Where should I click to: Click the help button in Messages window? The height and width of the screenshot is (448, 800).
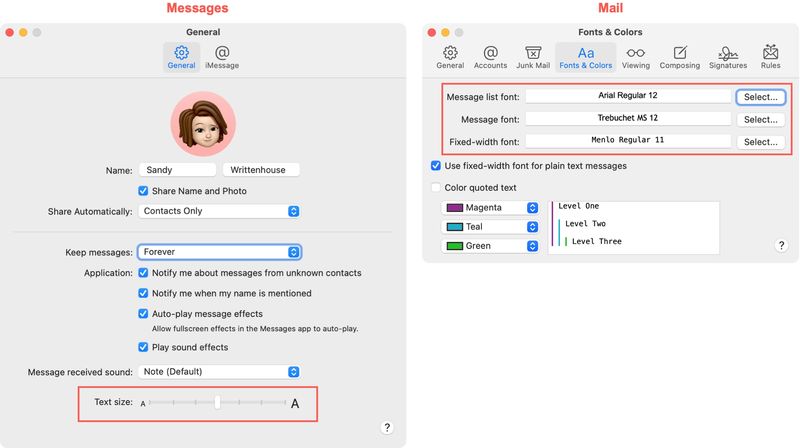(387, 428)
